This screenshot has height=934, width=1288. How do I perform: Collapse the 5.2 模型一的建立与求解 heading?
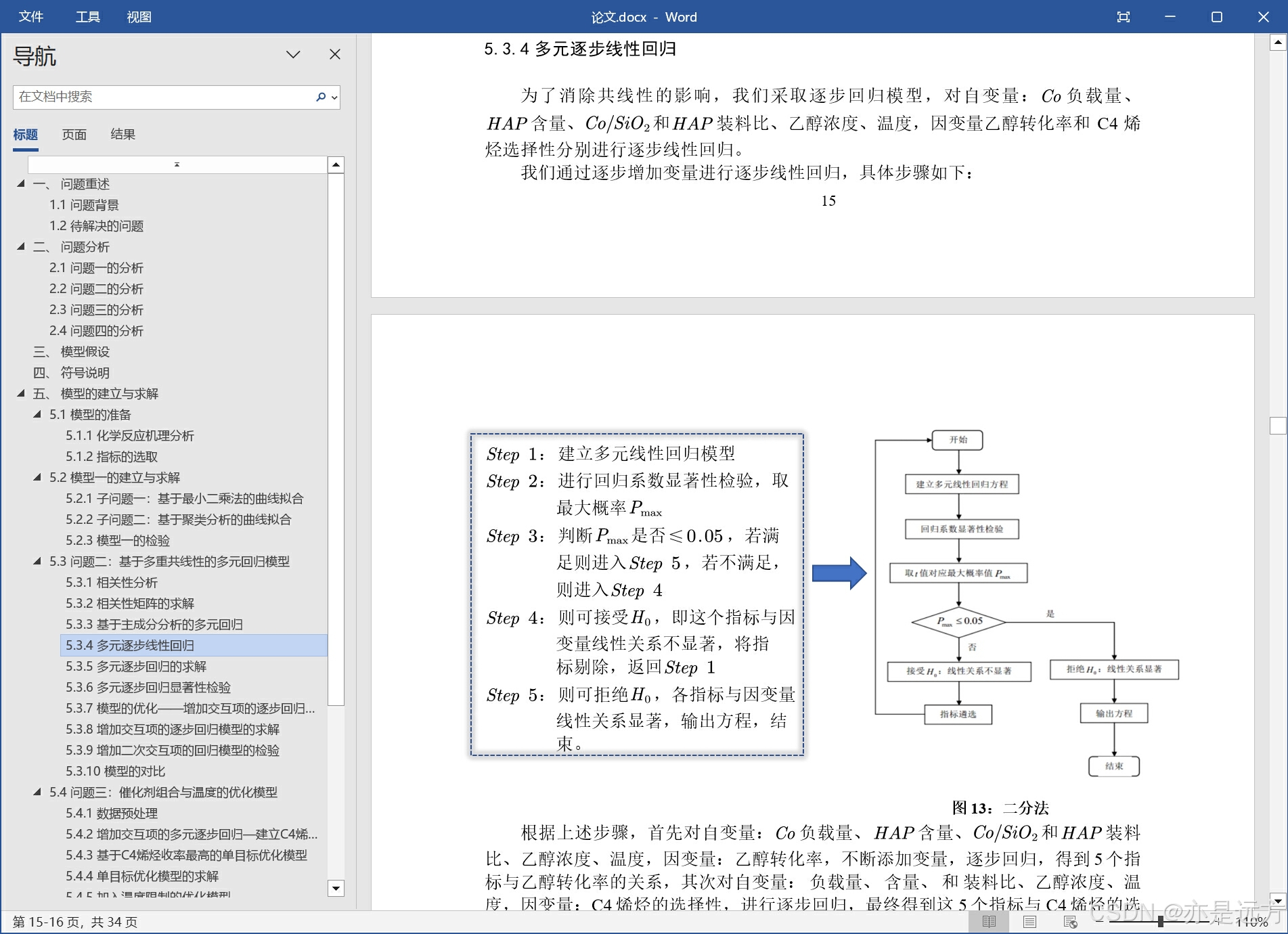pos(37,477)
